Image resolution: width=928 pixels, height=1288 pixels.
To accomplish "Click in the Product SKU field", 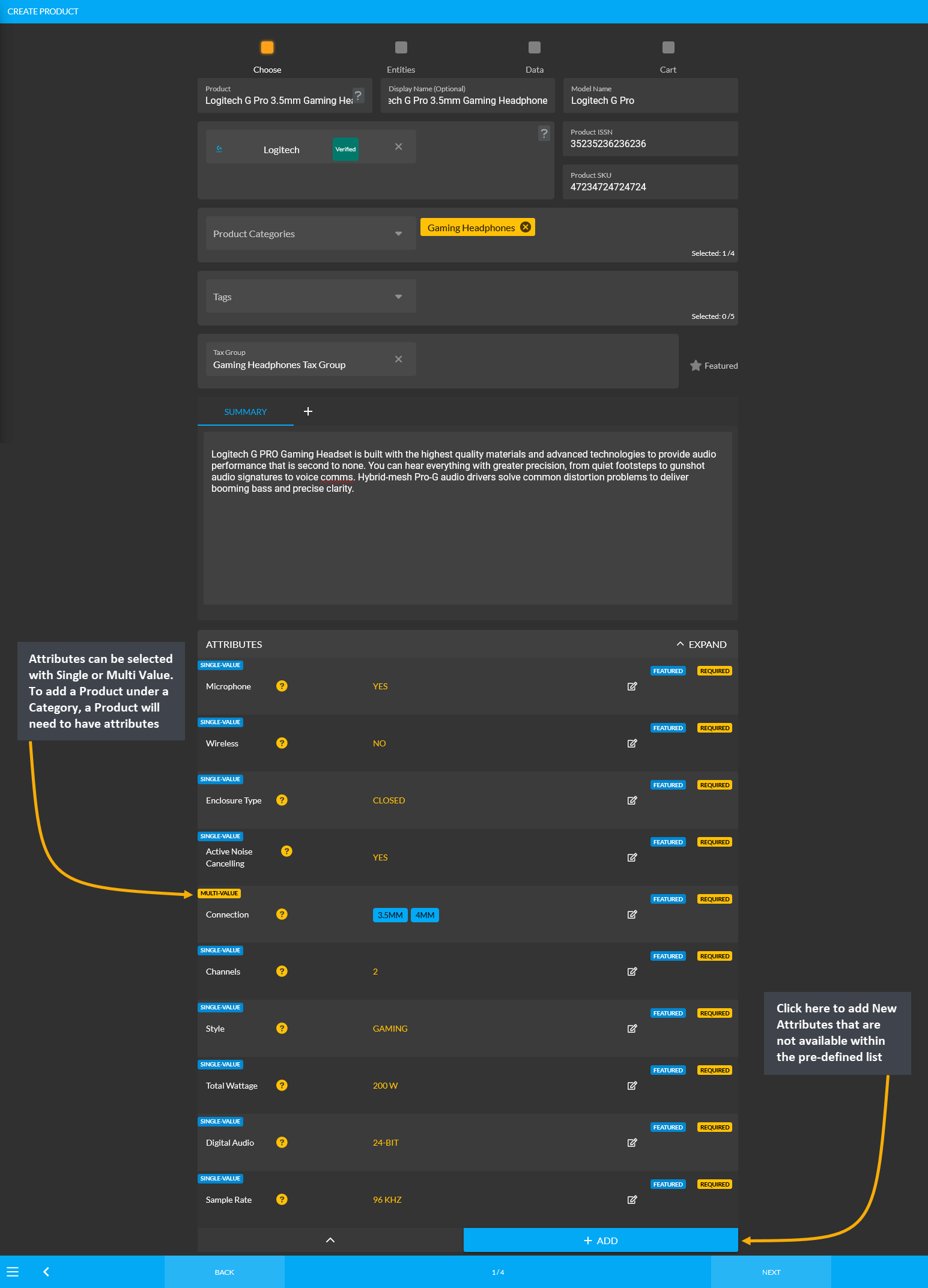I will point(651,182).
